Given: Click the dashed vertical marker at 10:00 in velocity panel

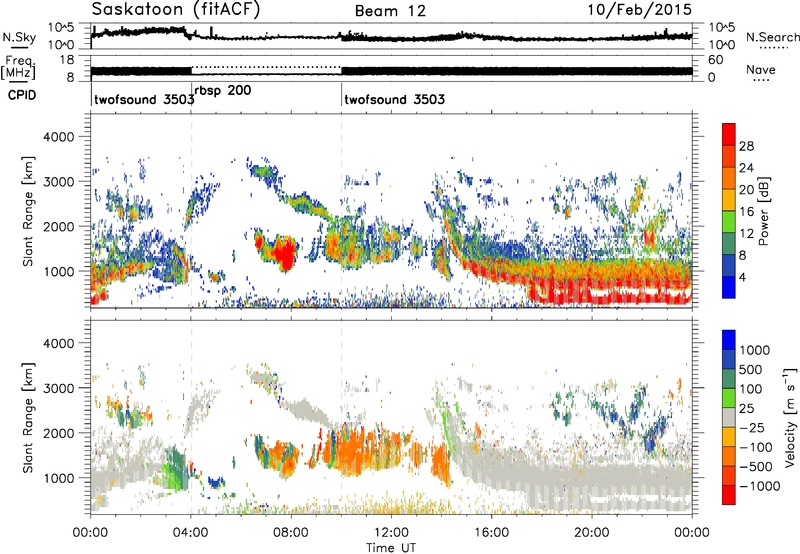Looking at the screenshot, I should [x=341, y=416].
